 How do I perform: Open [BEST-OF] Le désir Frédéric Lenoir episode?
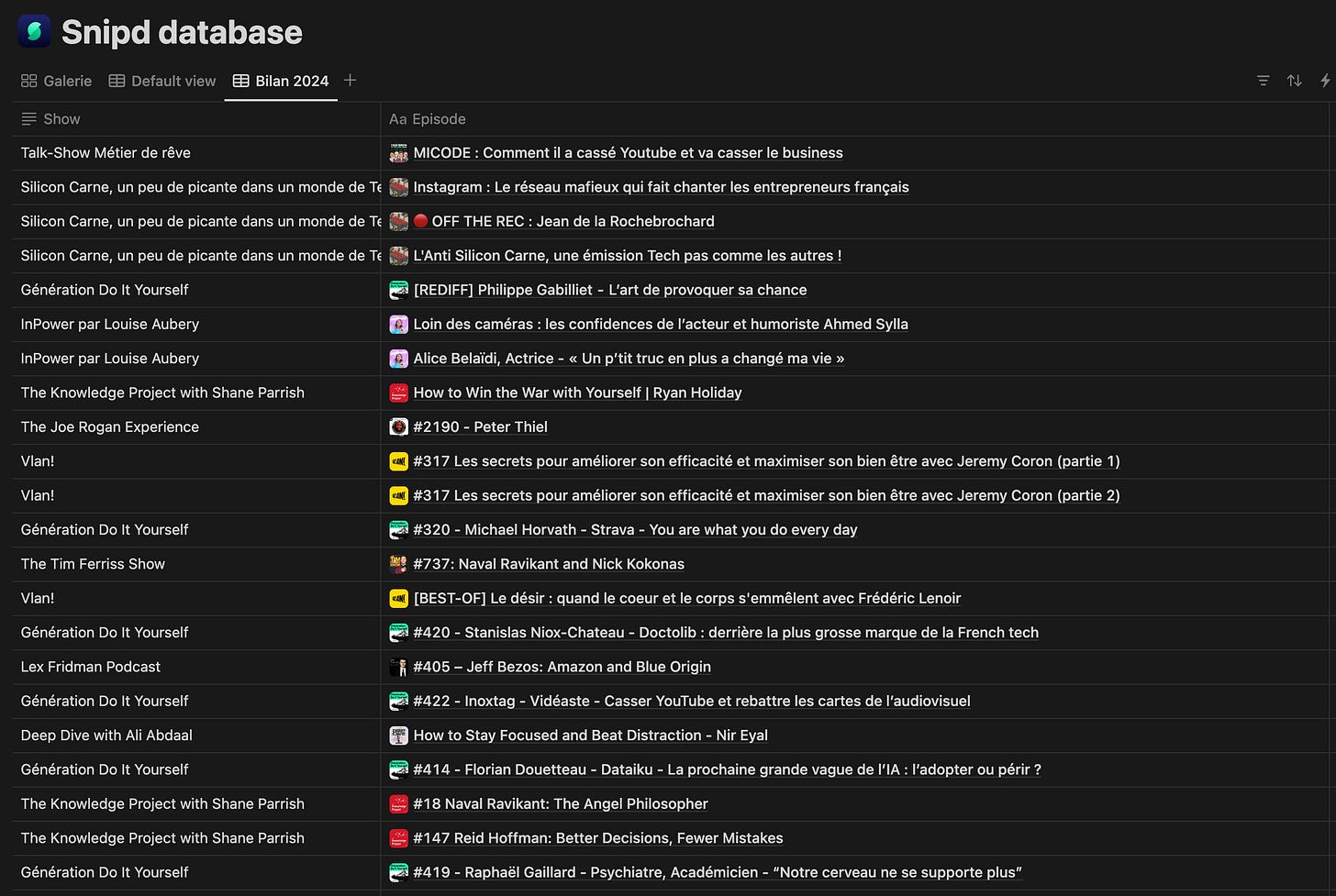coord(687,598)
